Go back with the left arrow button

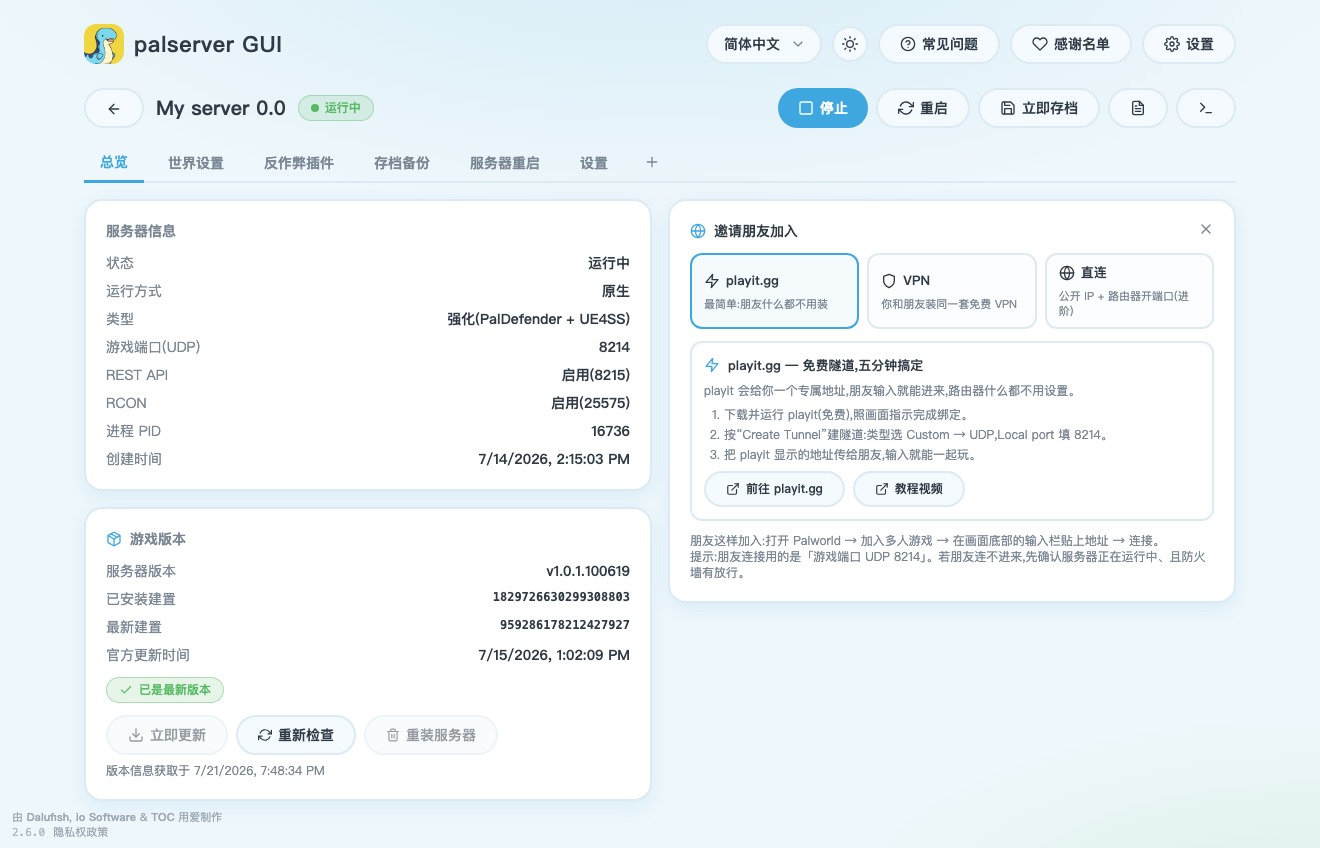(x=113, y=108)
